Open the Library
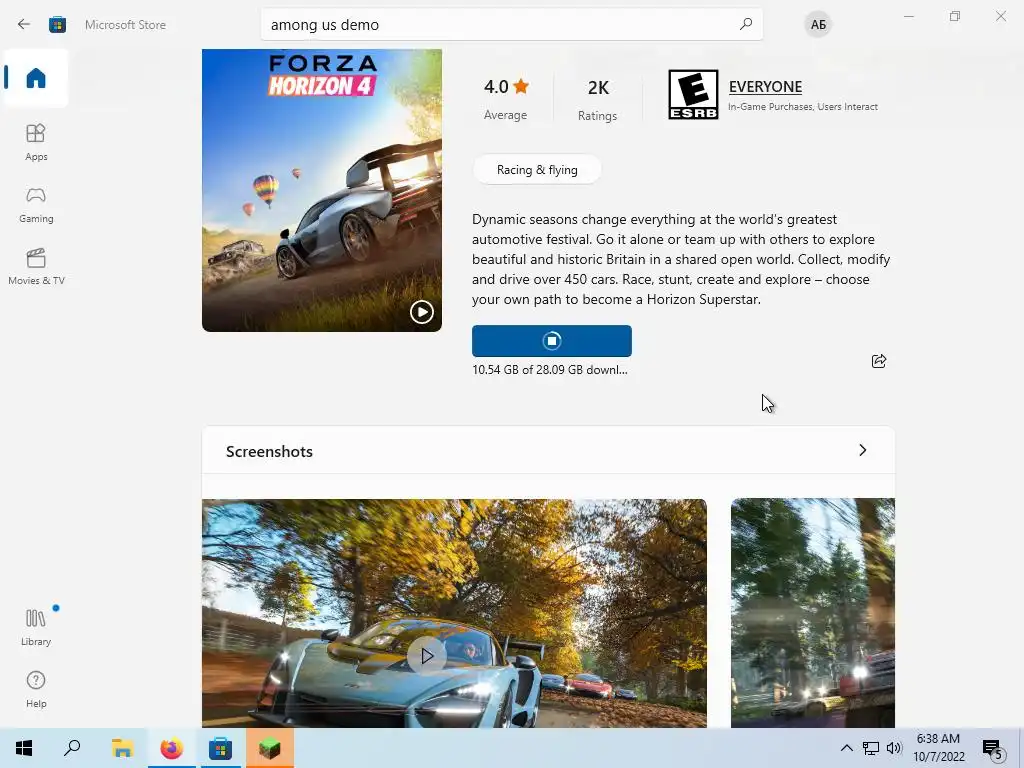Image resolution: width=1024 pixels, height=768 pixels. pyautogui.click(x=36, y=627)
